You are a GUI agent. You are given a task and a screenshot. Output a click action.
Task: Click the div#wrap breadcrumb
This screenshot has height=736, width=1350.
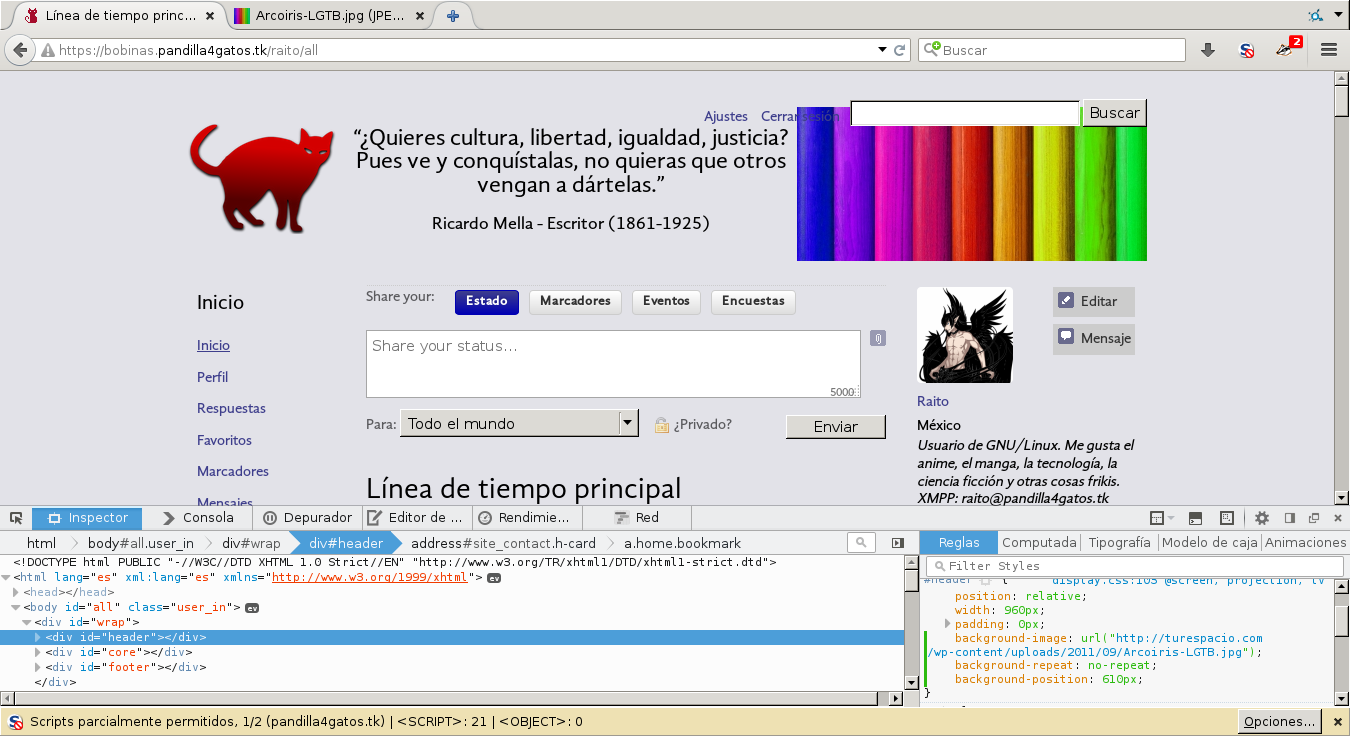click(x=251, y=543)
